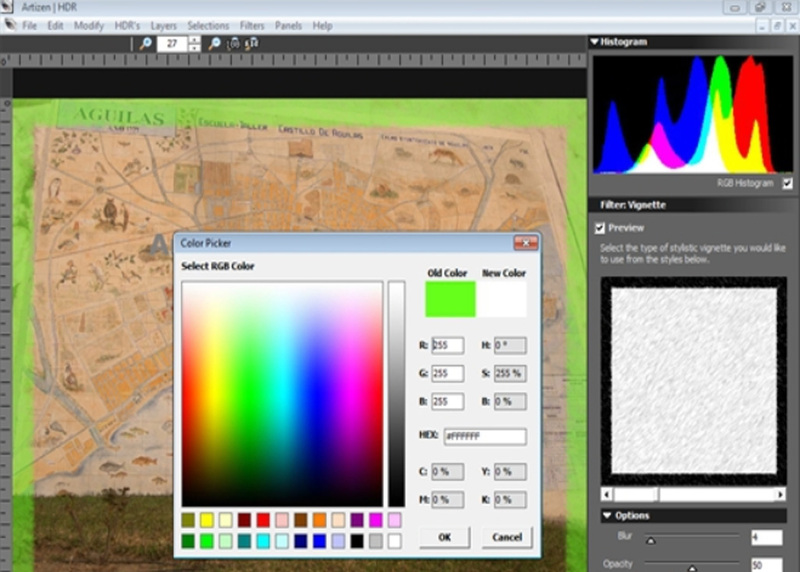Screen dimensions: 800x572
Task: Click the Opacity slider handle
Action: 692,567
